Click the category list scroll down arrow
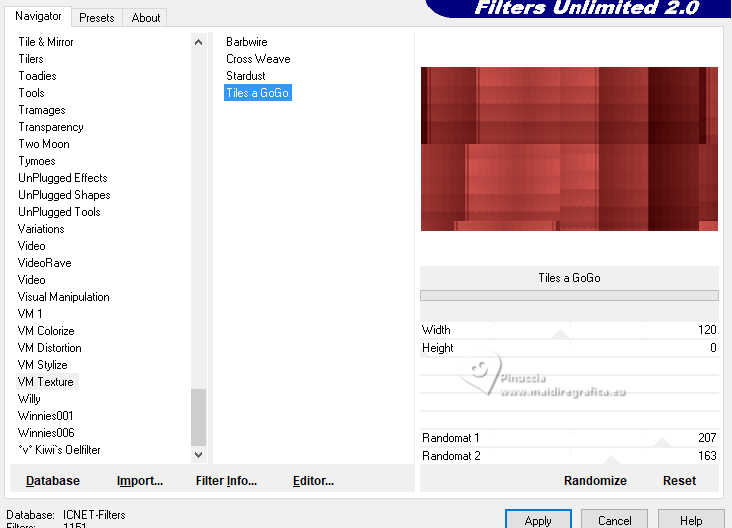 coord(198,454)
